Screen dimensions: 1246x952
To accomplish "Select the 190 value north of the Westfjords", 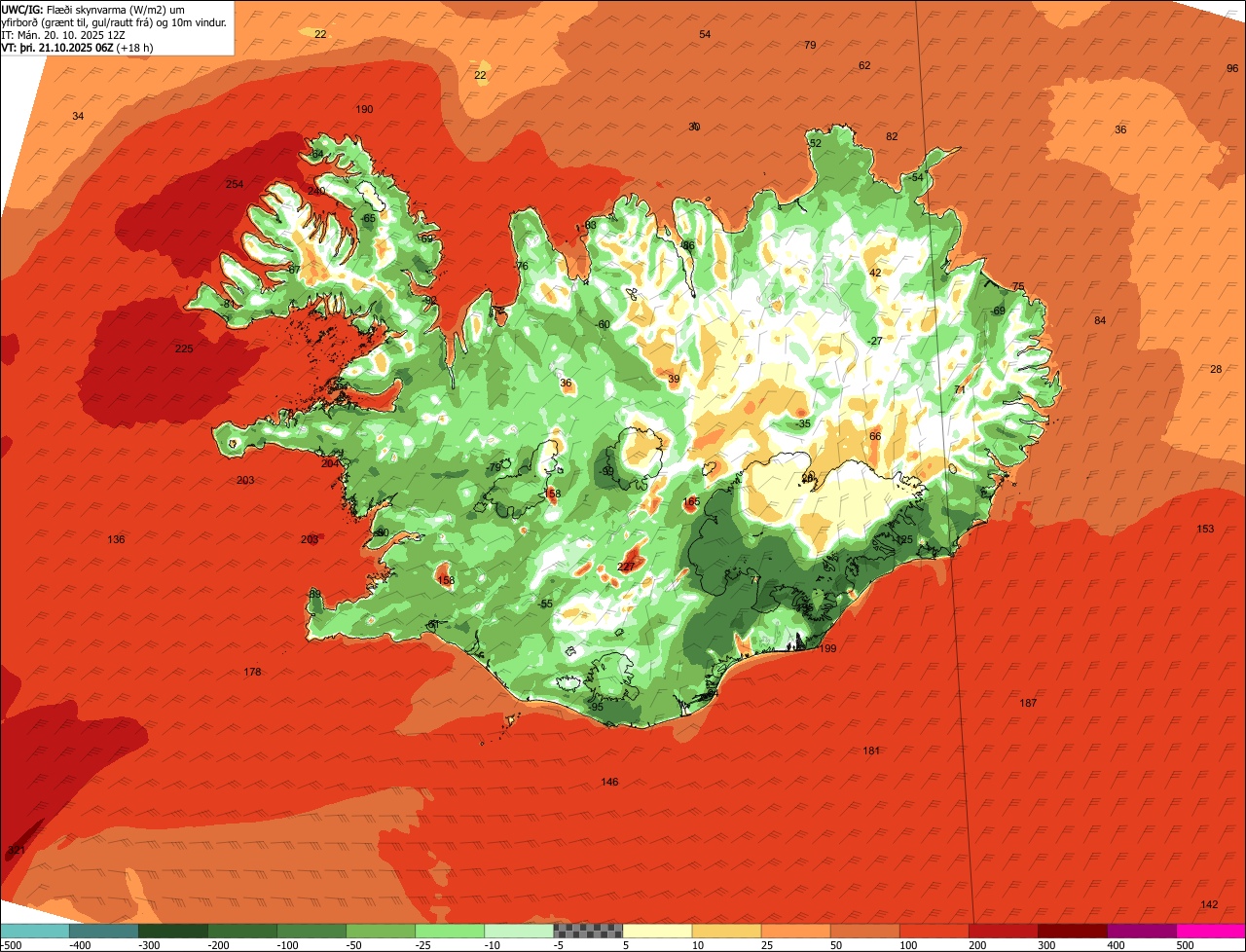I will pos(365,109).
